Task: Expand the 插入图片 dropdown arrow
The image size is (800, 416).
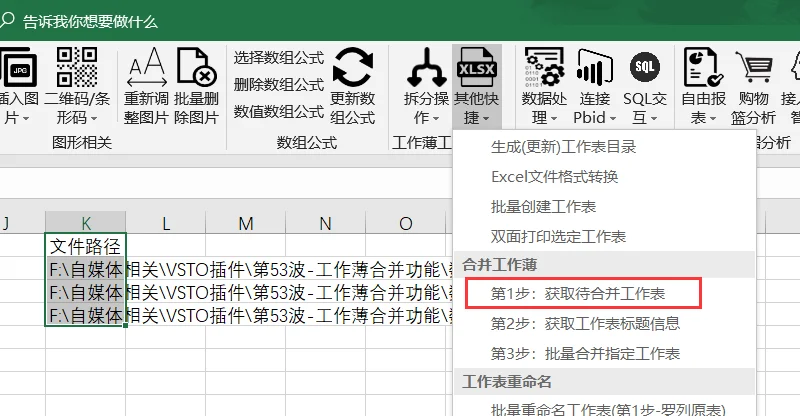Action: point(26,119)
